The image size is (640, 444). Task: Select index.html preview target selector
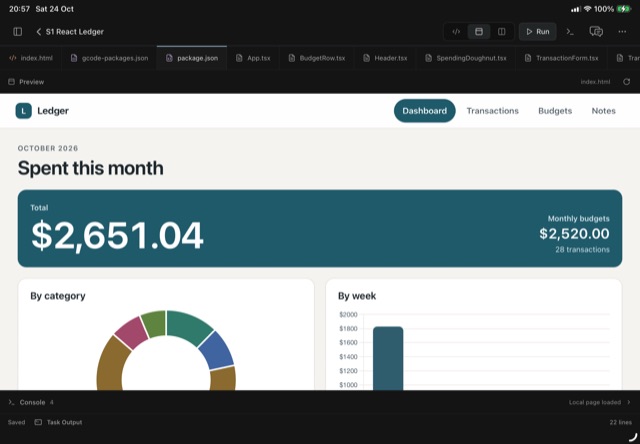pyautogui.click(x=595, y=82)
